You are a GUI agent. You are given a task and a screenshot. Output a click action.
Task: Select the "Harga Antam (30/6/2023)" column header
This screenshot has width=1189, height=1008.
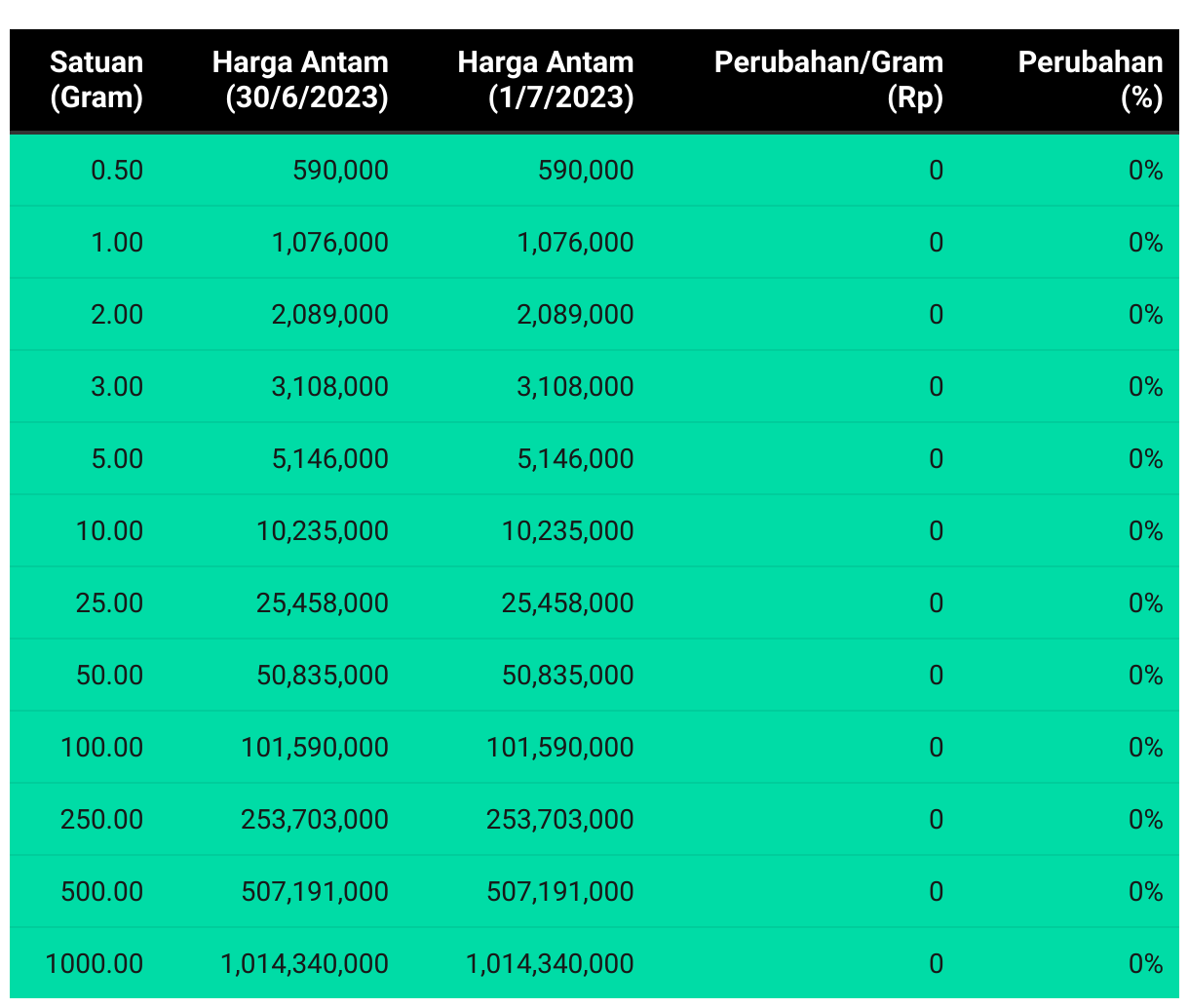tap(300, 80)
